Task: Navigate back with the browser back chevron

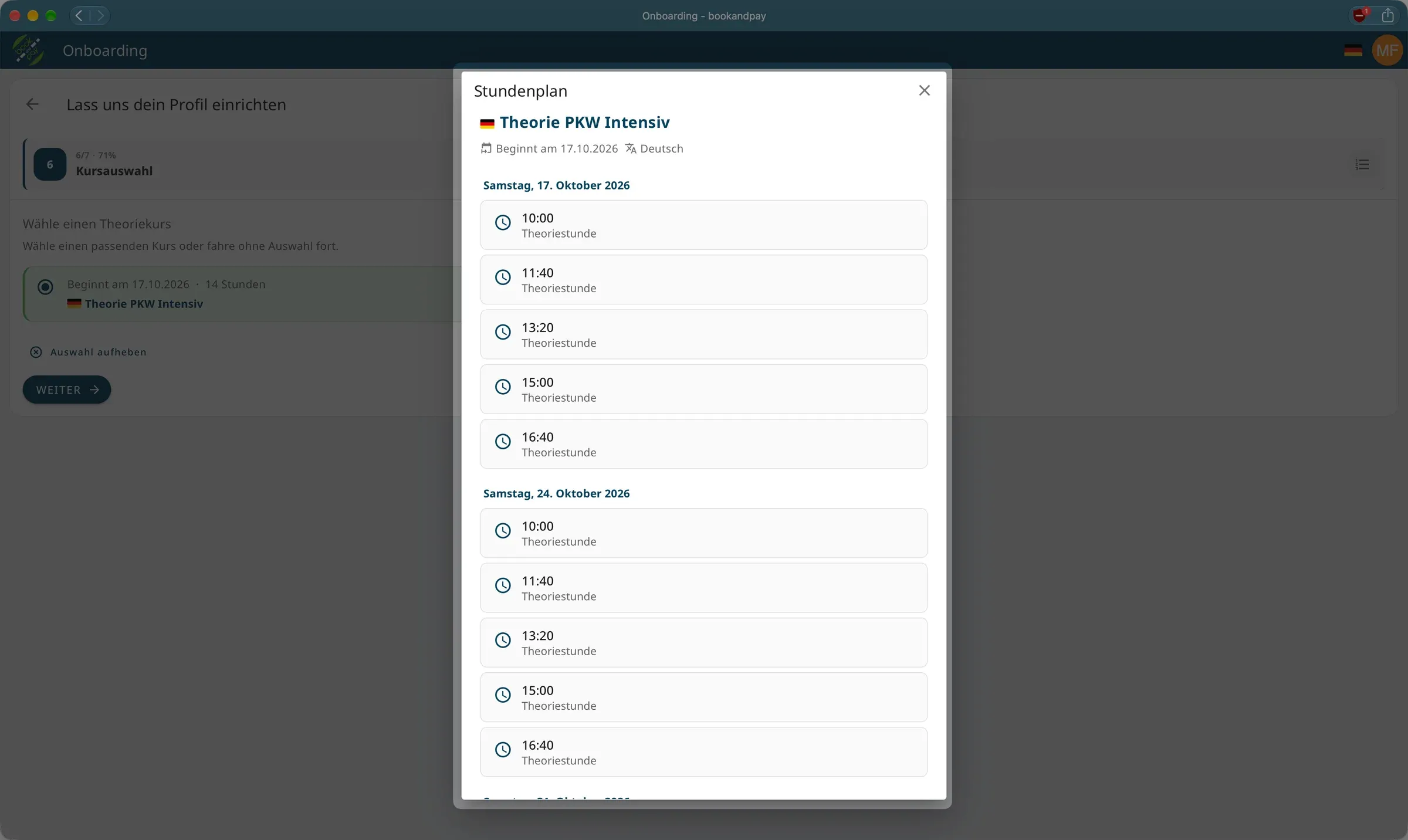Action: tap(79, 15)
